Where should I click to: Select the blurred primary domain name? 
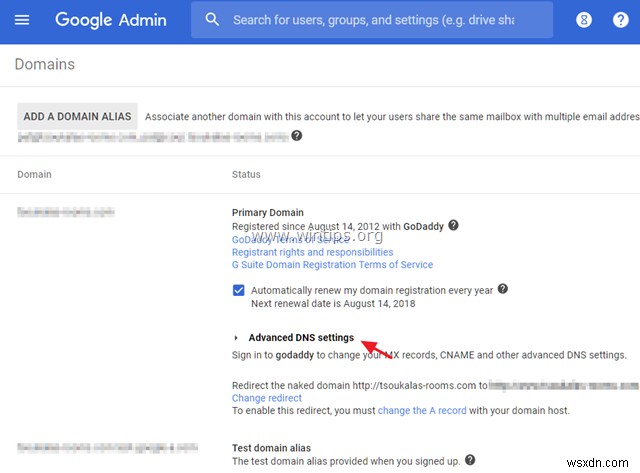pyautogui.click(x=66, y=212)
